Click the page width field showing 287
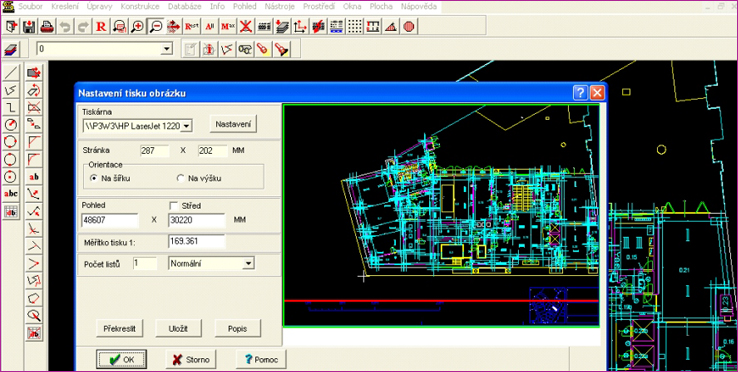Viewport: 738px width, 372px height. pos(155,151)
